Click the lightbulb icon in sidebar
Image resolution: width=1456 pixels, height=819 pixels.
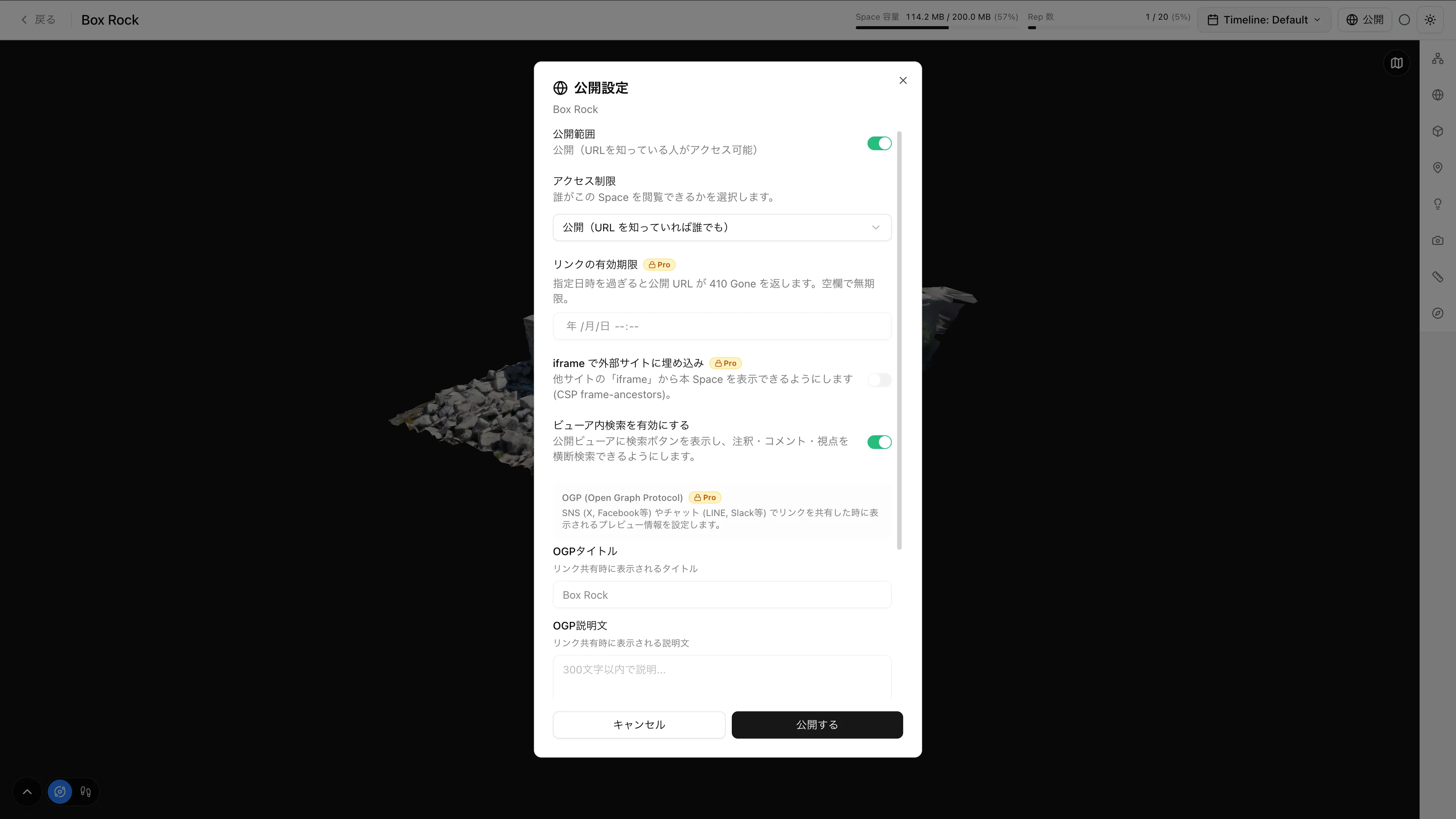pos(1437,204)
